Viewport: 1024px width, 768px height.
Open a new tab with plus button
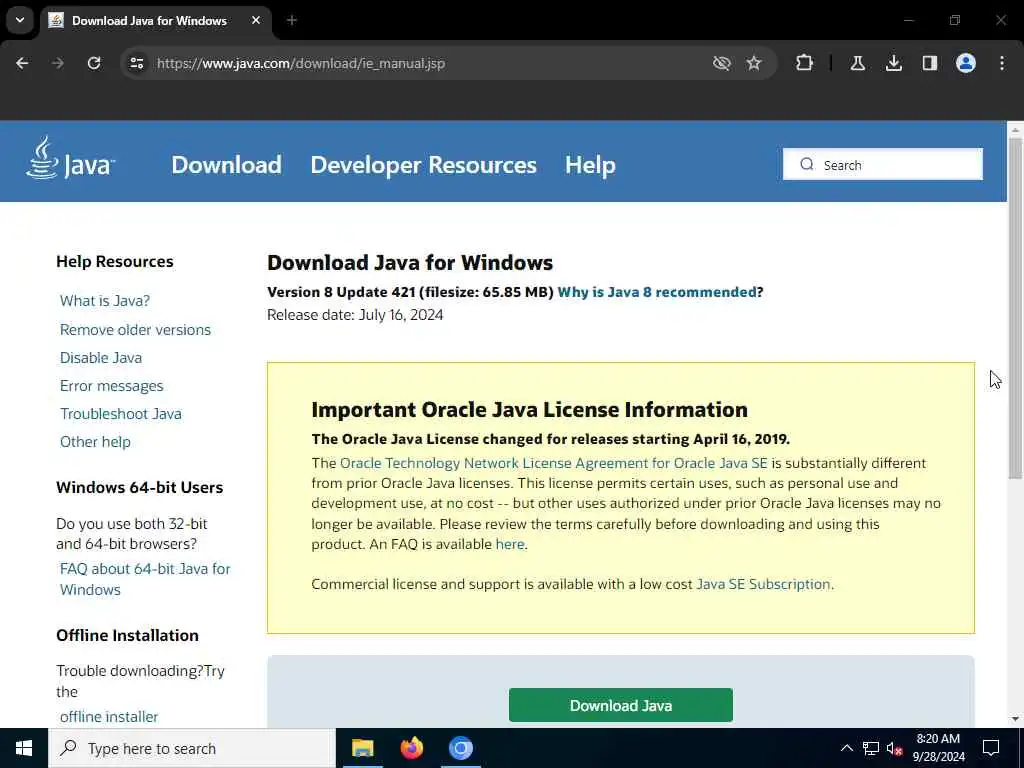[292, 21]
